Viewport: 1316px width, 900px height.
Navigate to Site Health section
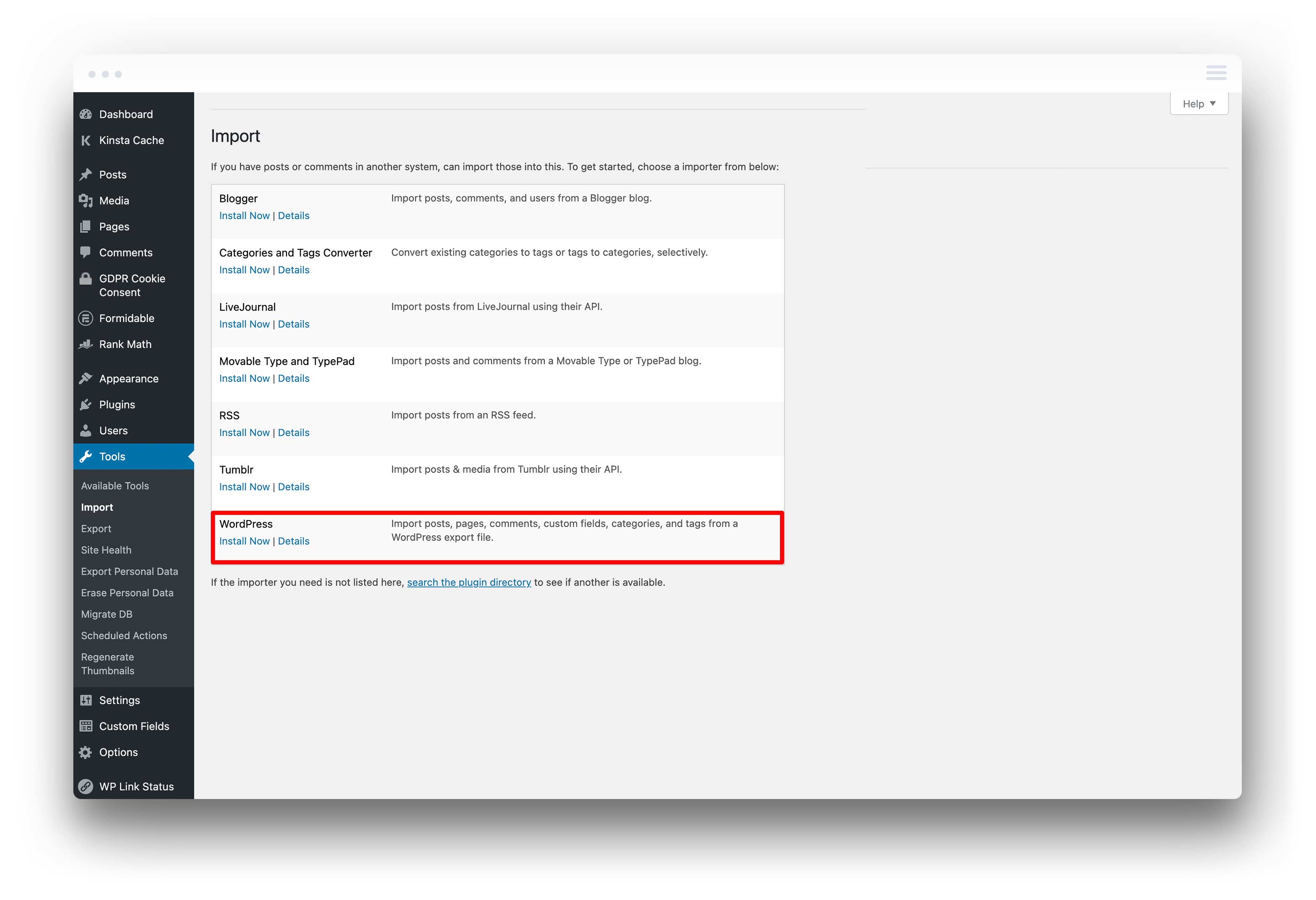pos(106,549)
